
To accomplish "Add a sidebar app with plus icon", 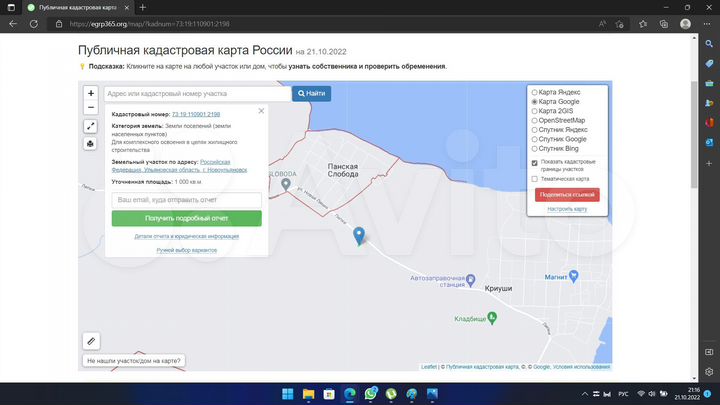I will (x=709, y=163).
